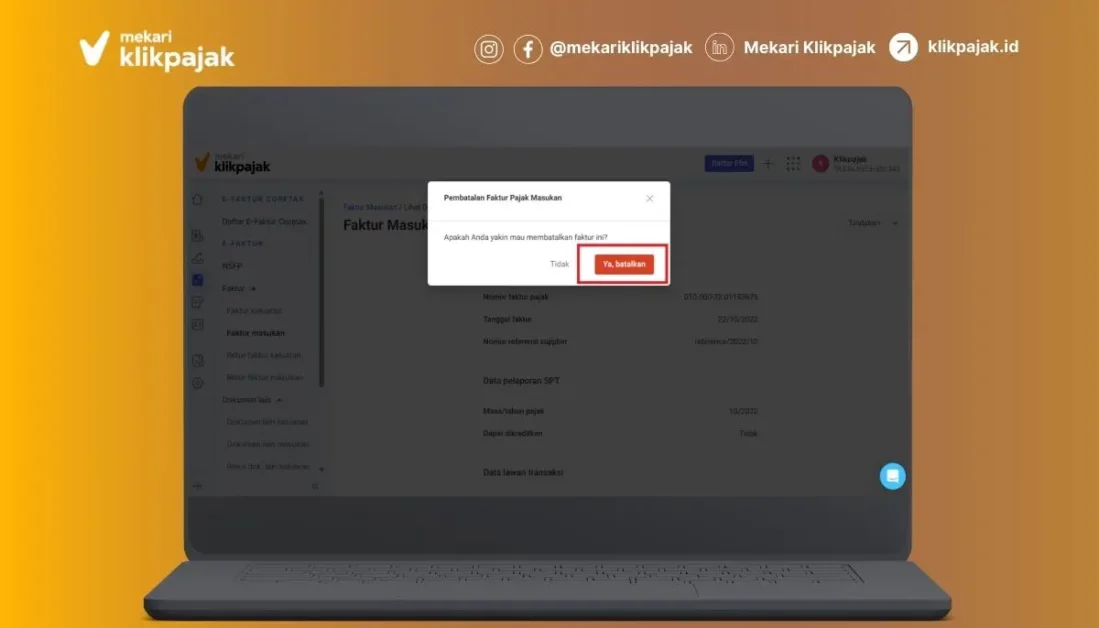The height and width of the screenshot is (628, 1099).
Task: Collapse the sidebar with the double chevron
Action: 315,486
